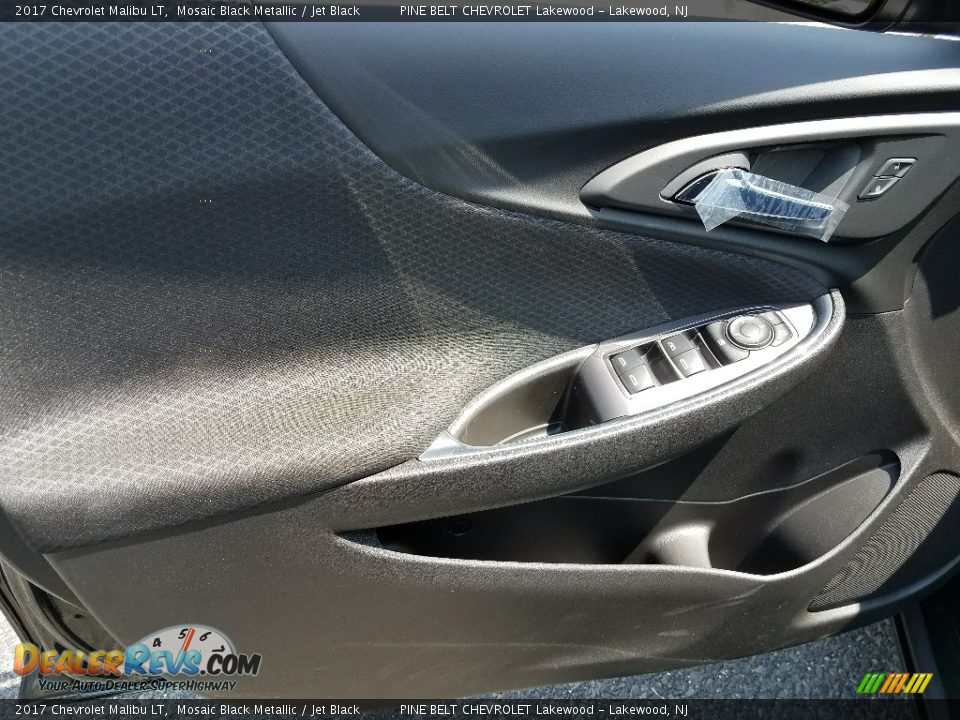Screen dimensions: 960x720
Task: Click the round power mirror adjustment knob
Action: click(749, 331)
